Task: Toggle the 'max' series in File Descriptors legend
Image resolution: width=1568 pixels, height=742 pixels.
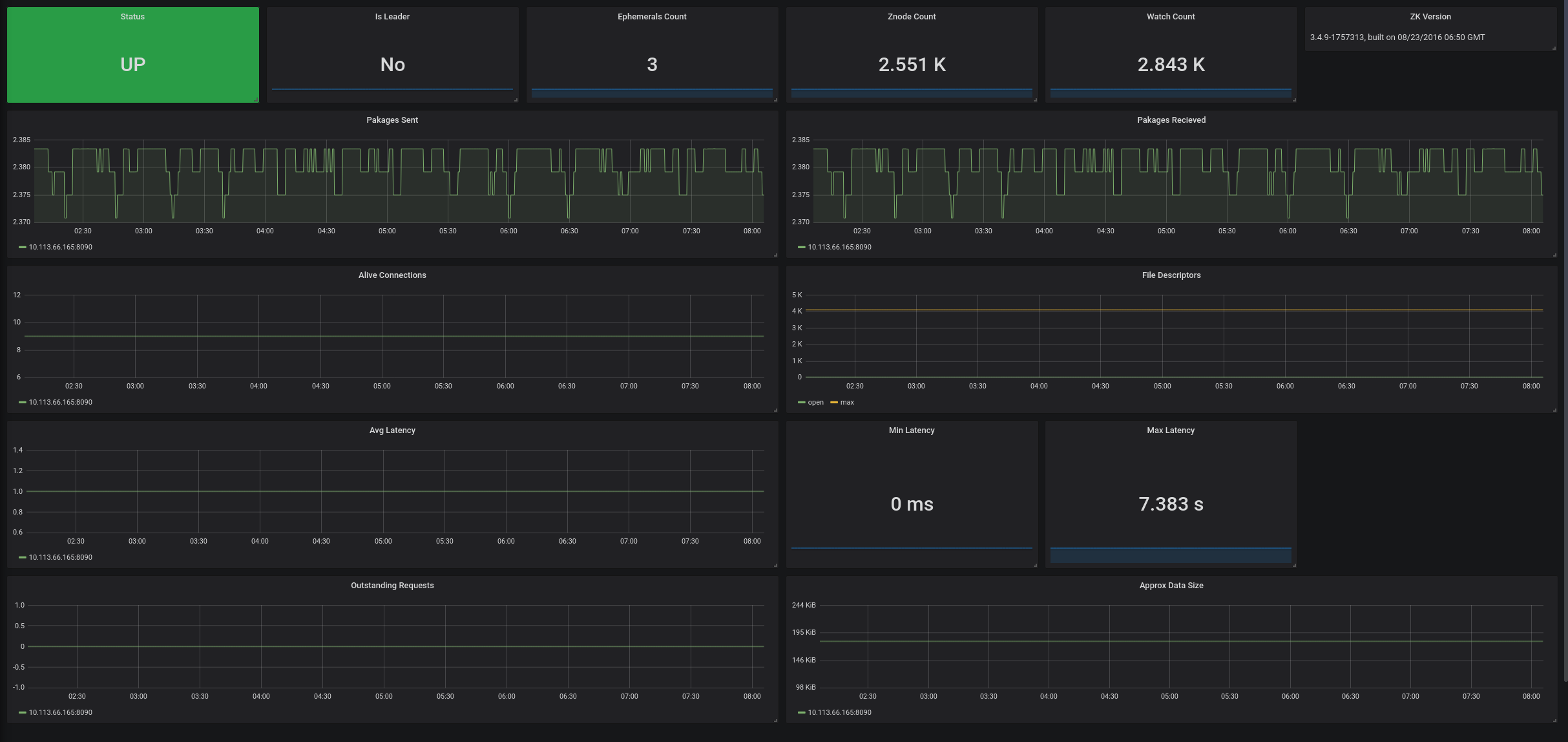Action: click(x=847, y=402)
